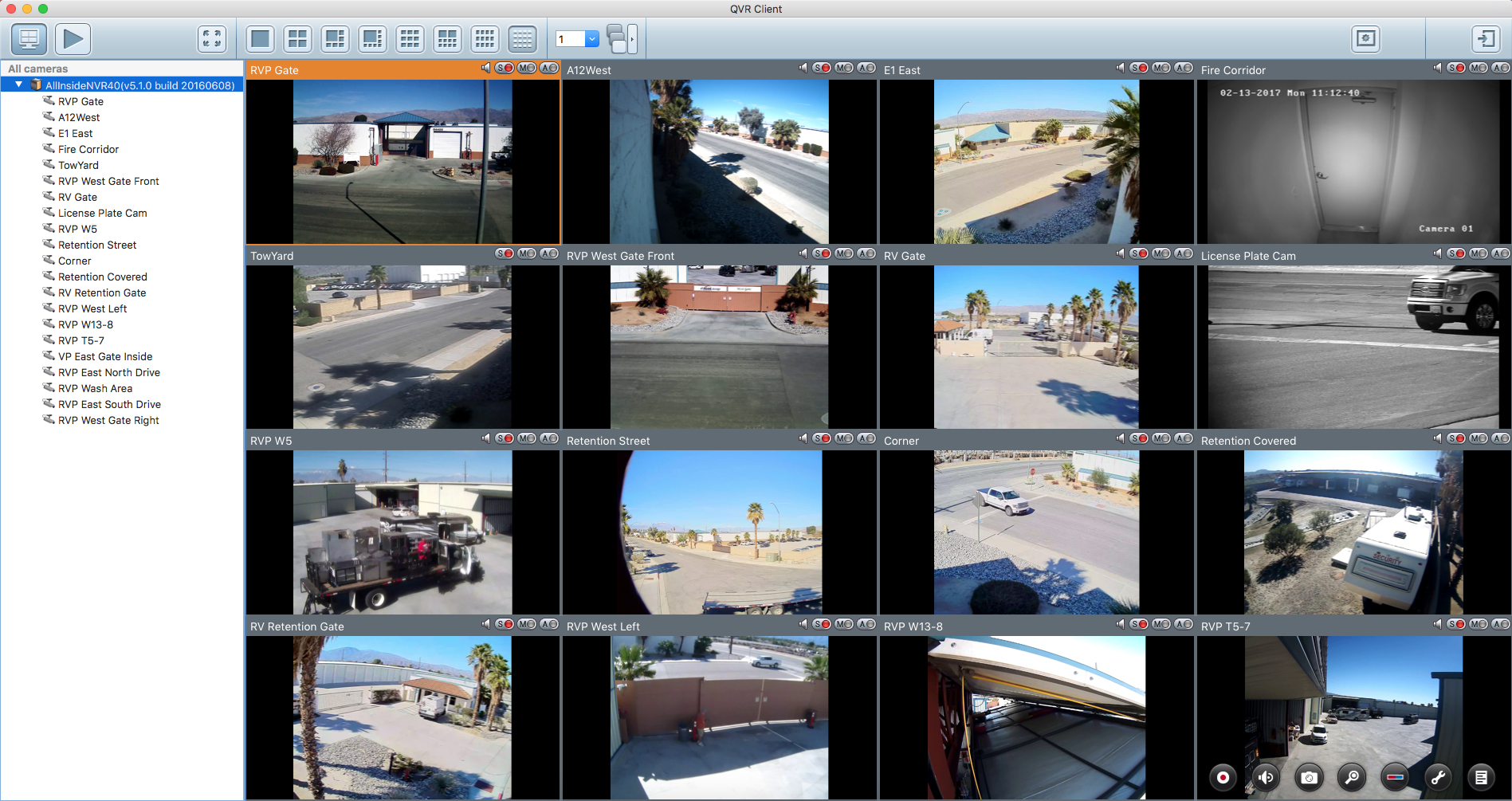Collapse the AllInsideNVR40 tree node
Screen dimensions: 1512x801
pyautogui.click(x=19, y=84)
